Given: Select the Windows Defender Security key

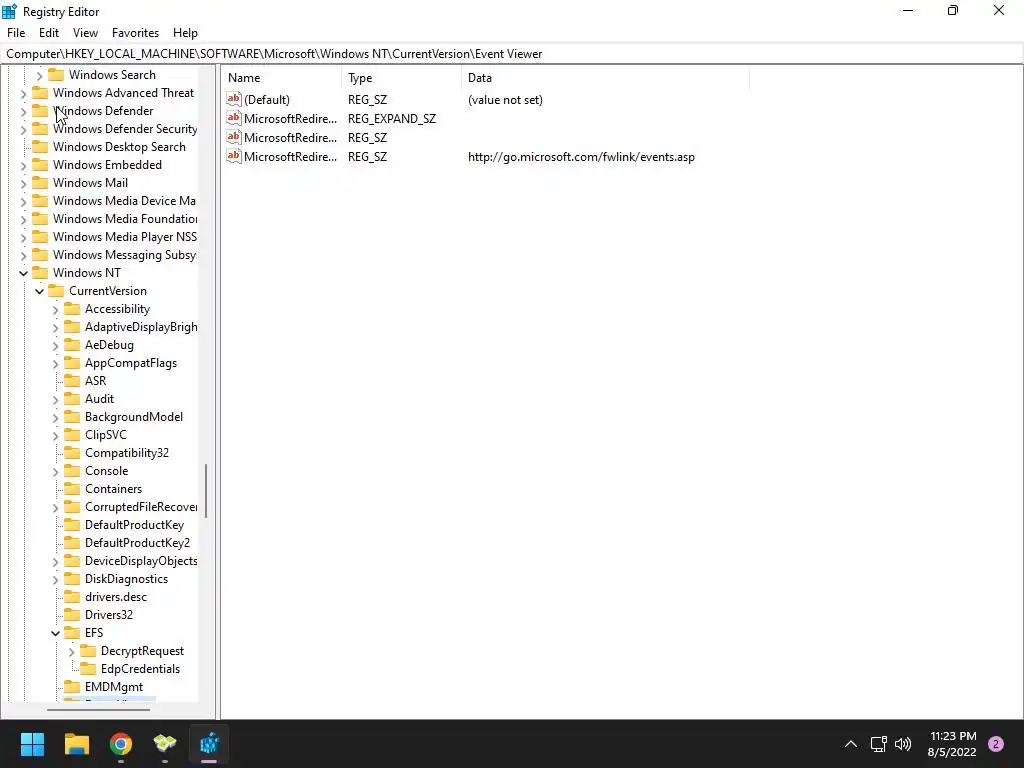Looking at the screenshot, I should [x=125, y=129].
